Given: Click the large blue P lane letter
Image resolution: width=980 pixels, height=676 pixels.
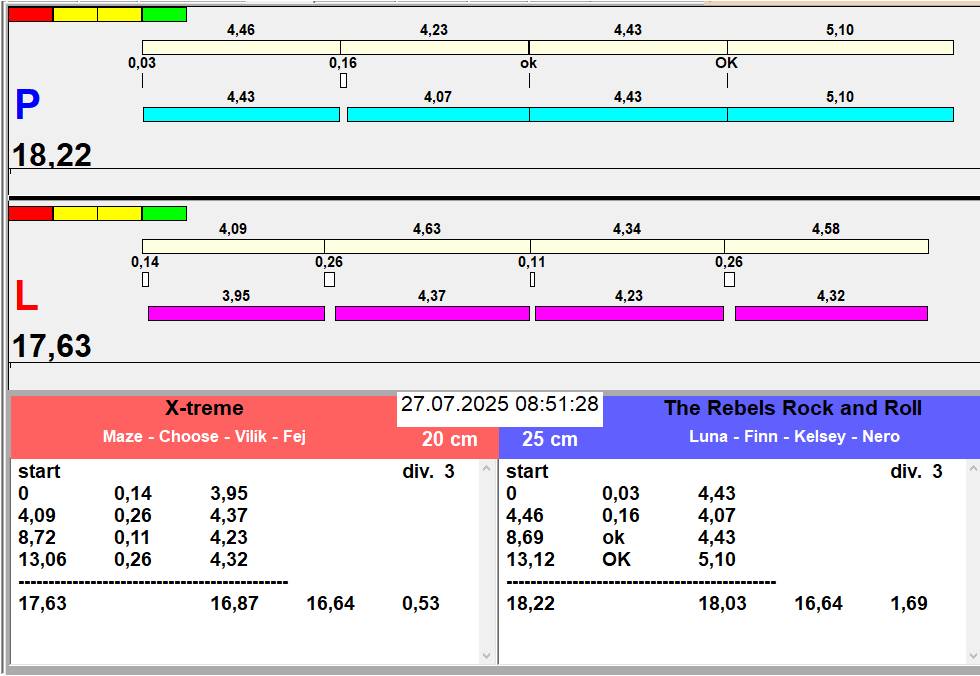Looking at the screenshot, I should [x=27, y=106].
